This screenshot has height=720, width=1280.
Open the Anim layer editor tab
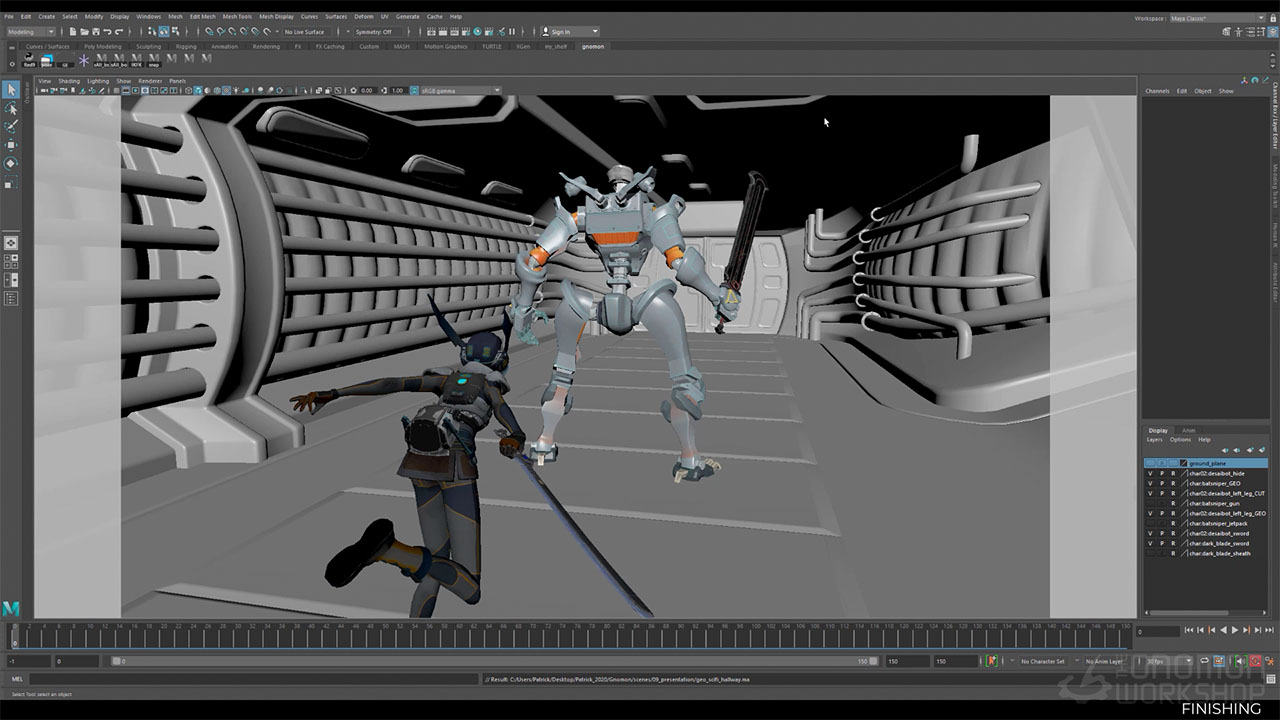coord(1188,430)
